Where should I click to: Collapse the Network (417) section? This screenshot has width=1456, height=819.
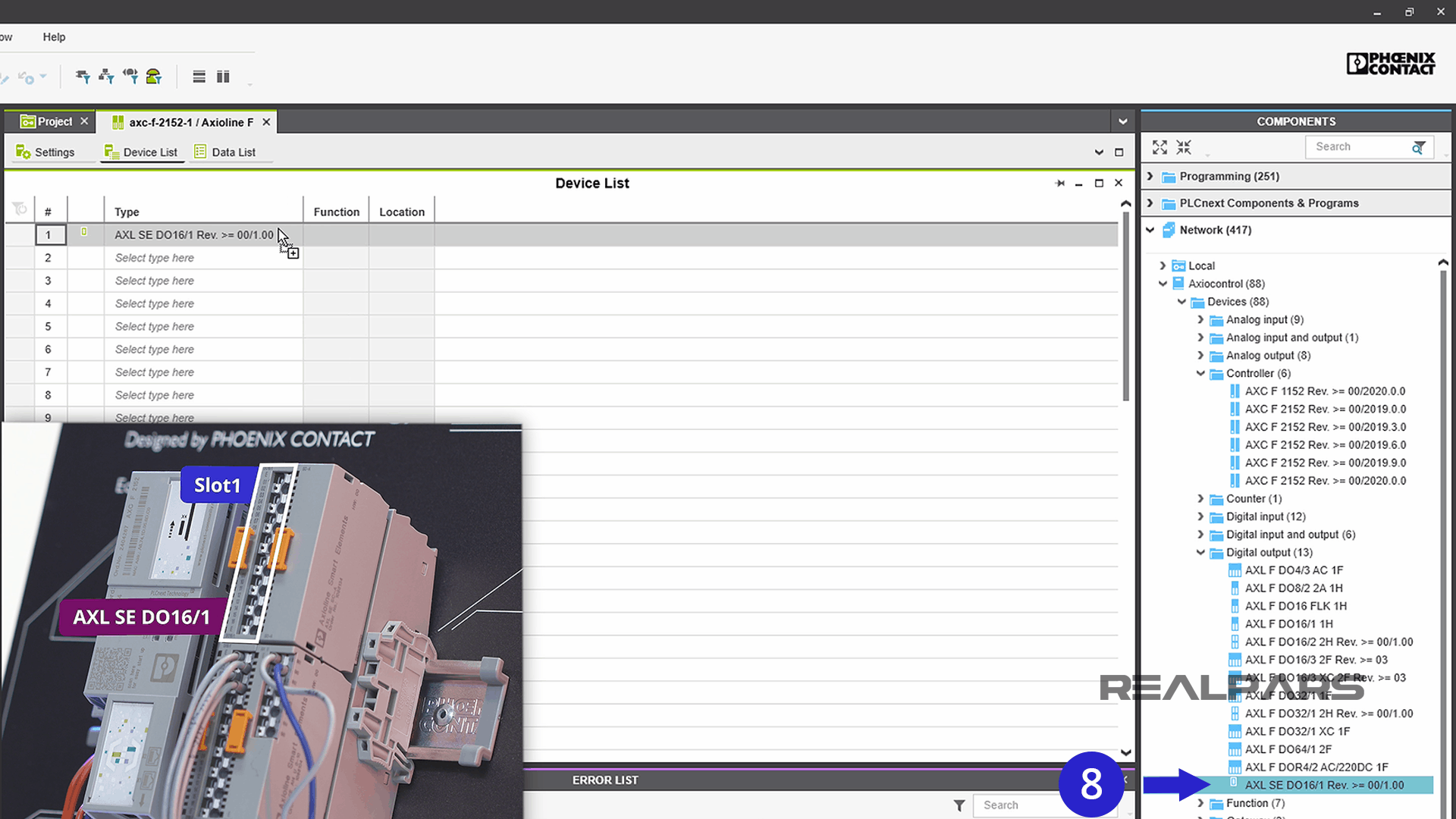[x=1150, y=230]
